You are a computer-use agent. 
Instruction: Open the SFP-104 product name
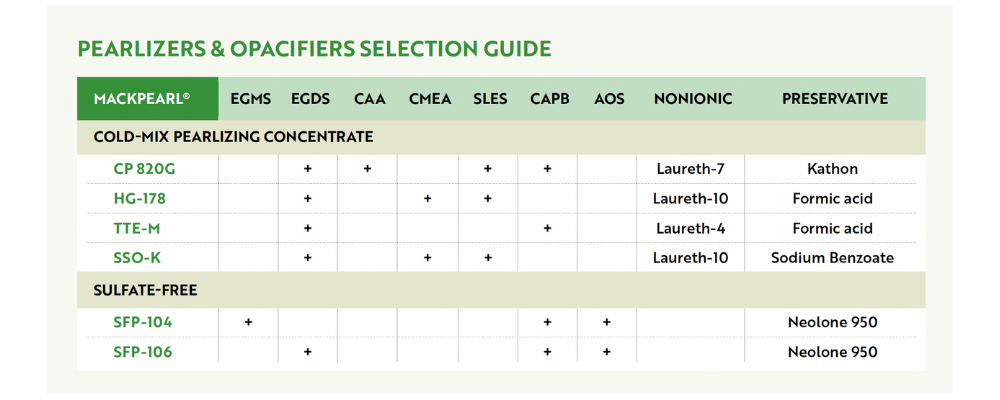(143, 322)
